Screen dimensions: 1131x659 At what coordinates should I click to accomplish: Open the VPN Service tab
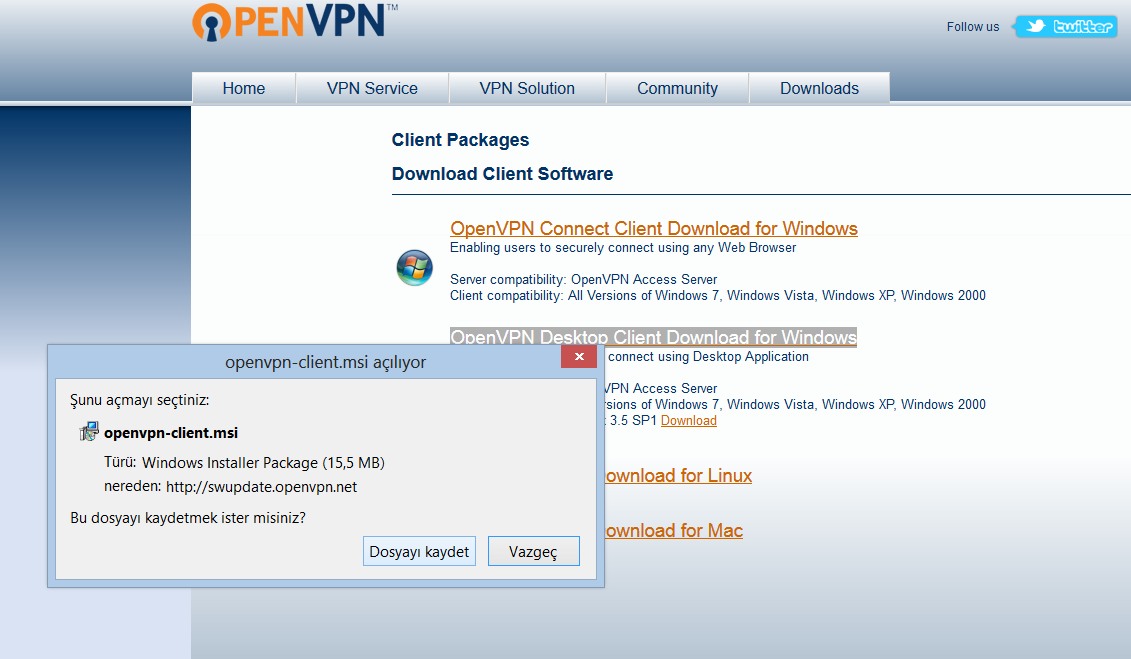(x=372, y=88)
